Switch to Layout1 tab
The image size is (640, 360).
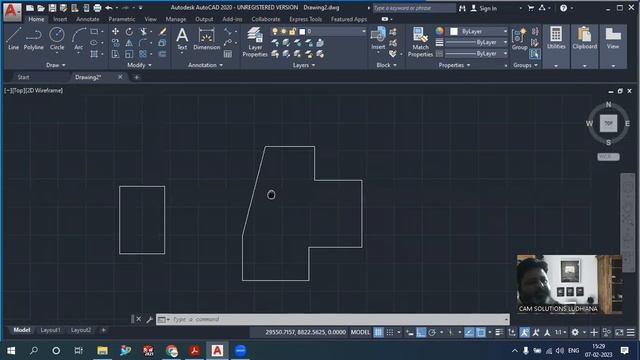click(x=50, y=330)
